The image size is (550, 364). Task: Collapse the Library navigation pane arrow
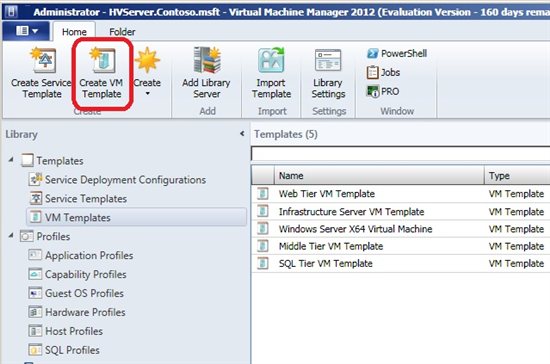(242, 134)
